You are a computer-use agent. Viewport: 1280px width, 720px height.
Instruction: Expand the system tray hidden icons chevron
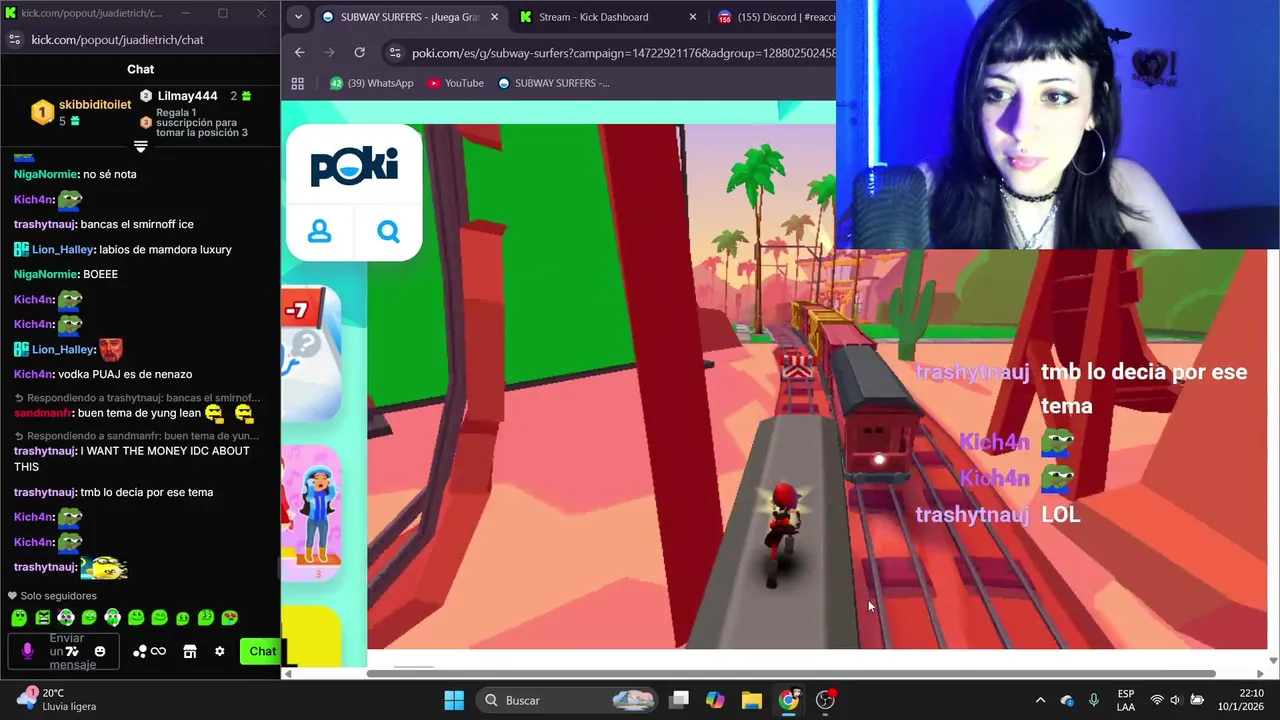coord(1040,700)
